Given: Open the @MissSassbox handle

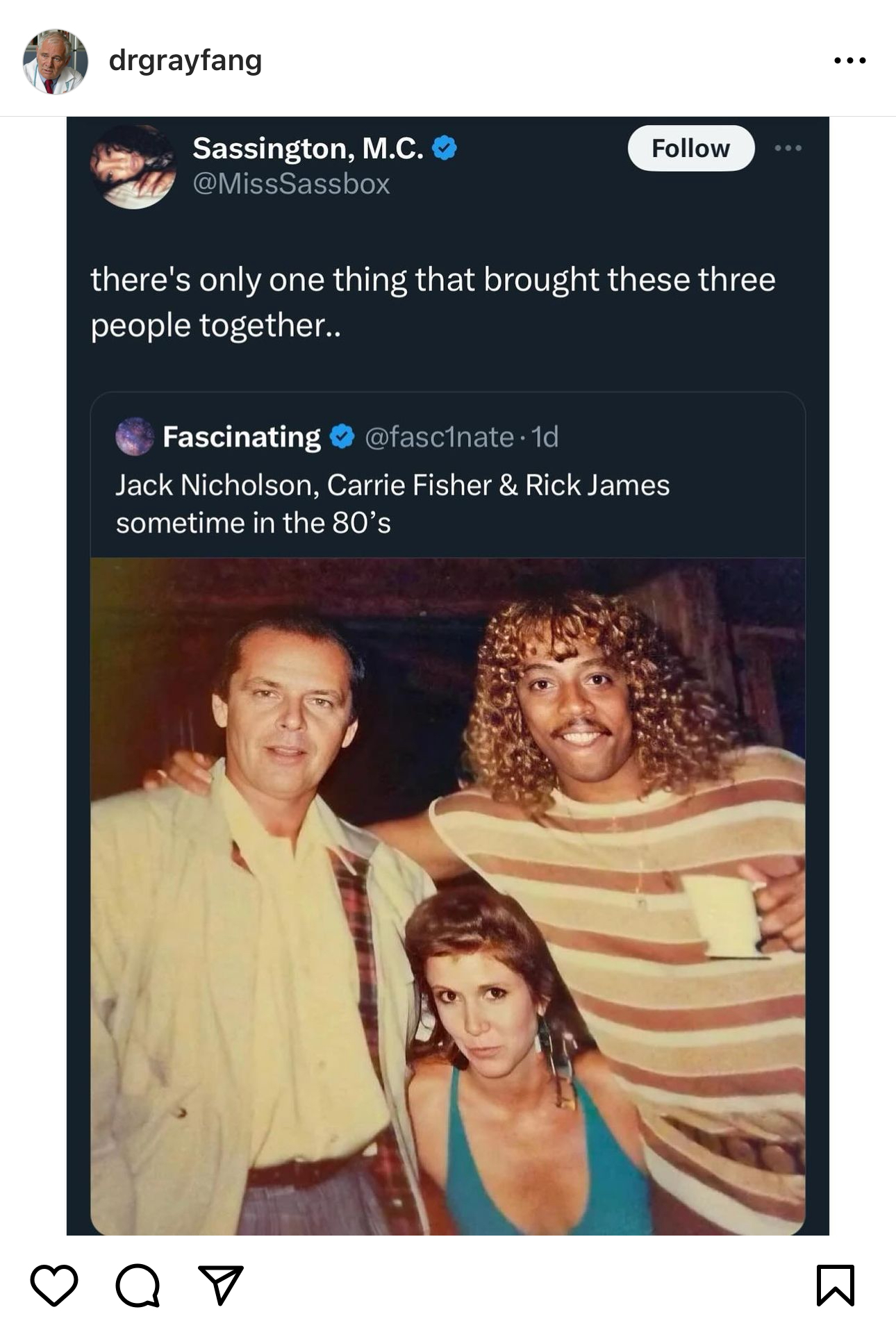Looking at the screenshot, I should (291, 184).
